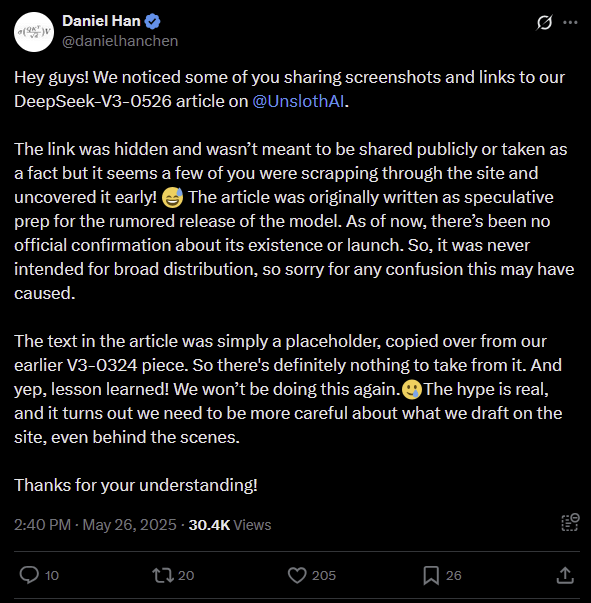Image resolution: width=591 pixels, height=603 pixels.
Task: Click the sweat-smile emoji in the tweet
Action: click(x=172, y=198)
